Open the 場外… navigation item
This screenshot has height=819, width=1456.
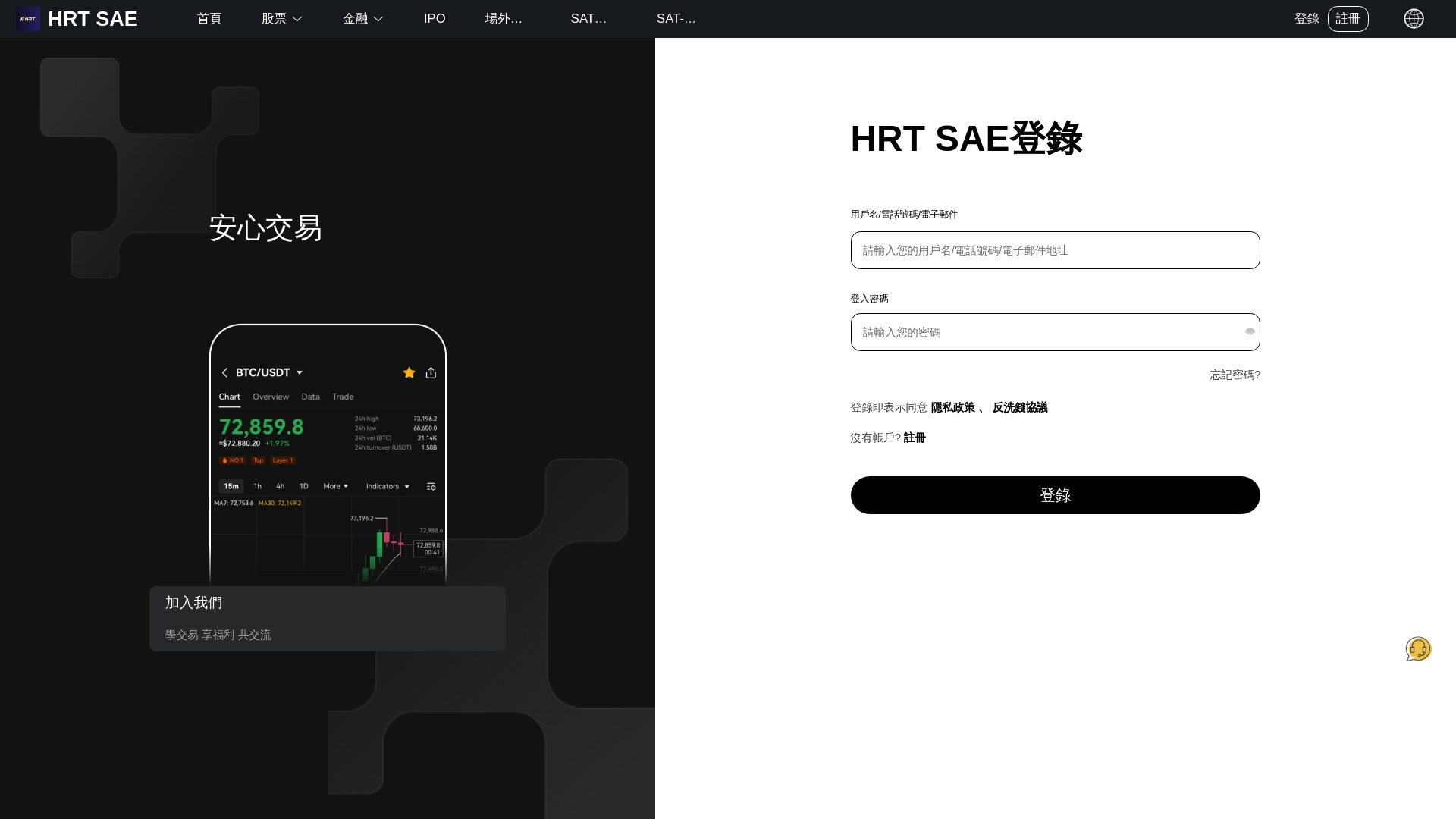(x=504, y=19)
